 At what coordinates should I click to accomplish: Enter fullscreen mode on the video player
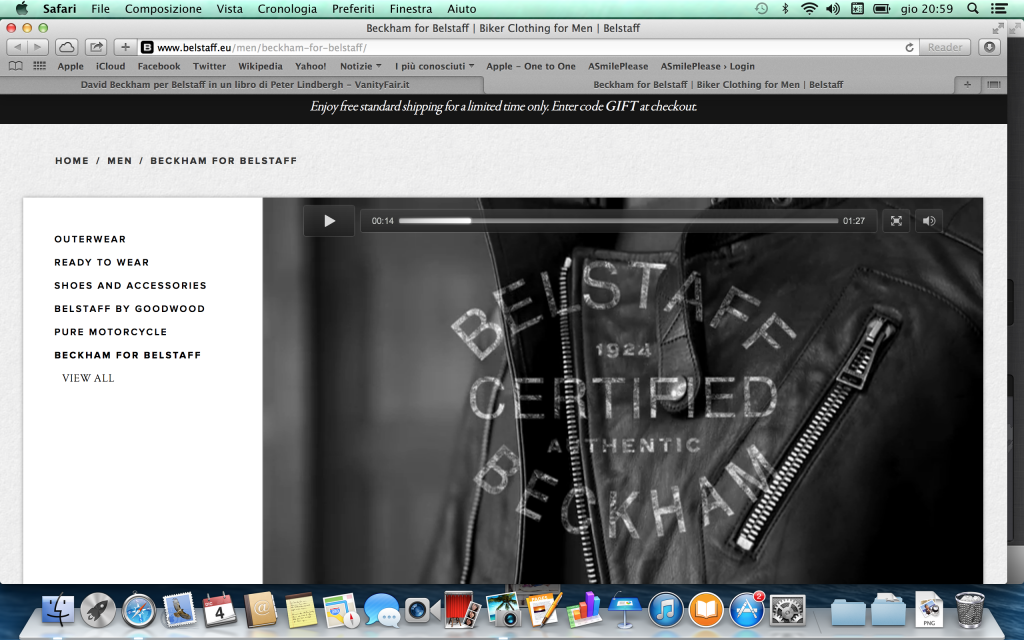coord(896,221)
